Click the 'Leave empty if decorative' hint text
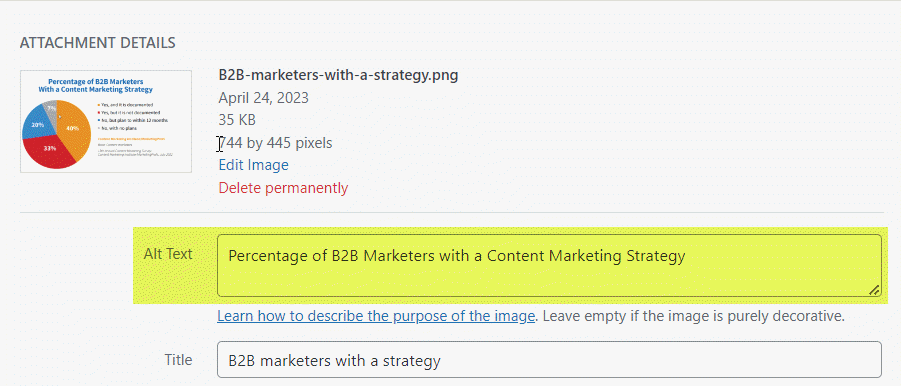This screenshot has height=386, width=901. point(694,316)
